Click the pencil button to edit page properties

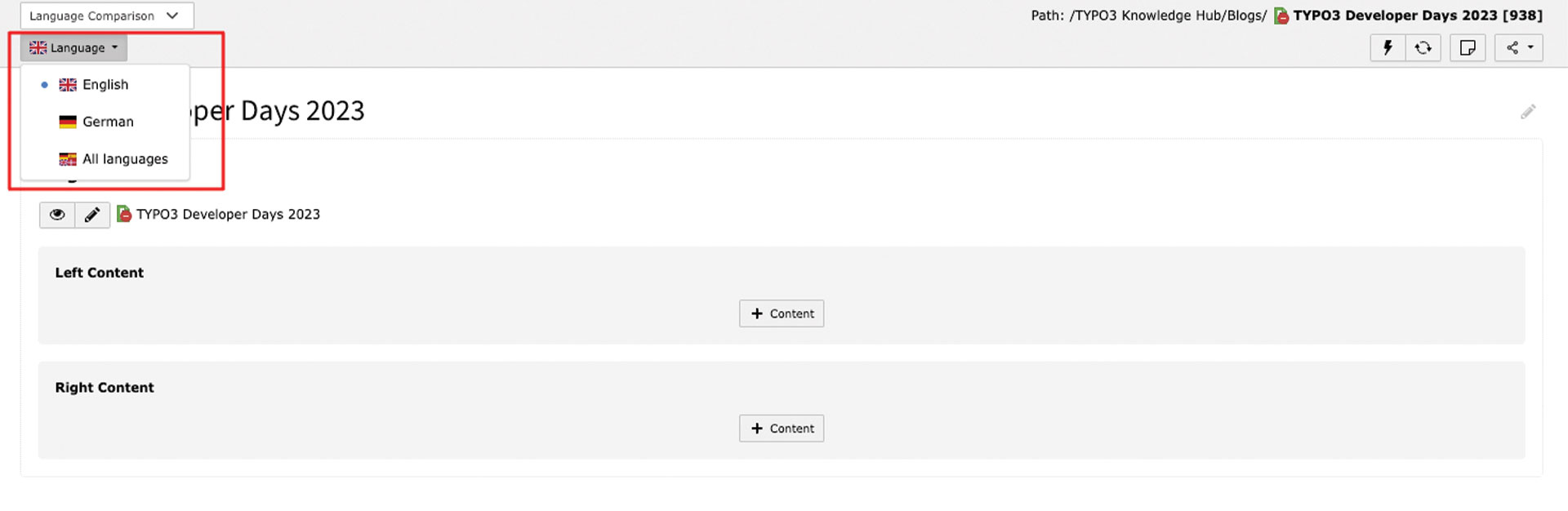coord(92,215)
